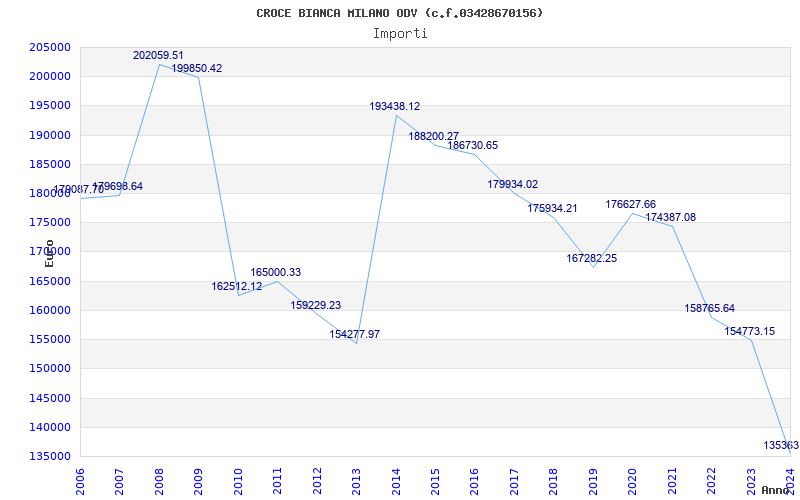Select the Importi subtitle text
The height and width of the screenshot is (500, 800).
pos(400,34)
